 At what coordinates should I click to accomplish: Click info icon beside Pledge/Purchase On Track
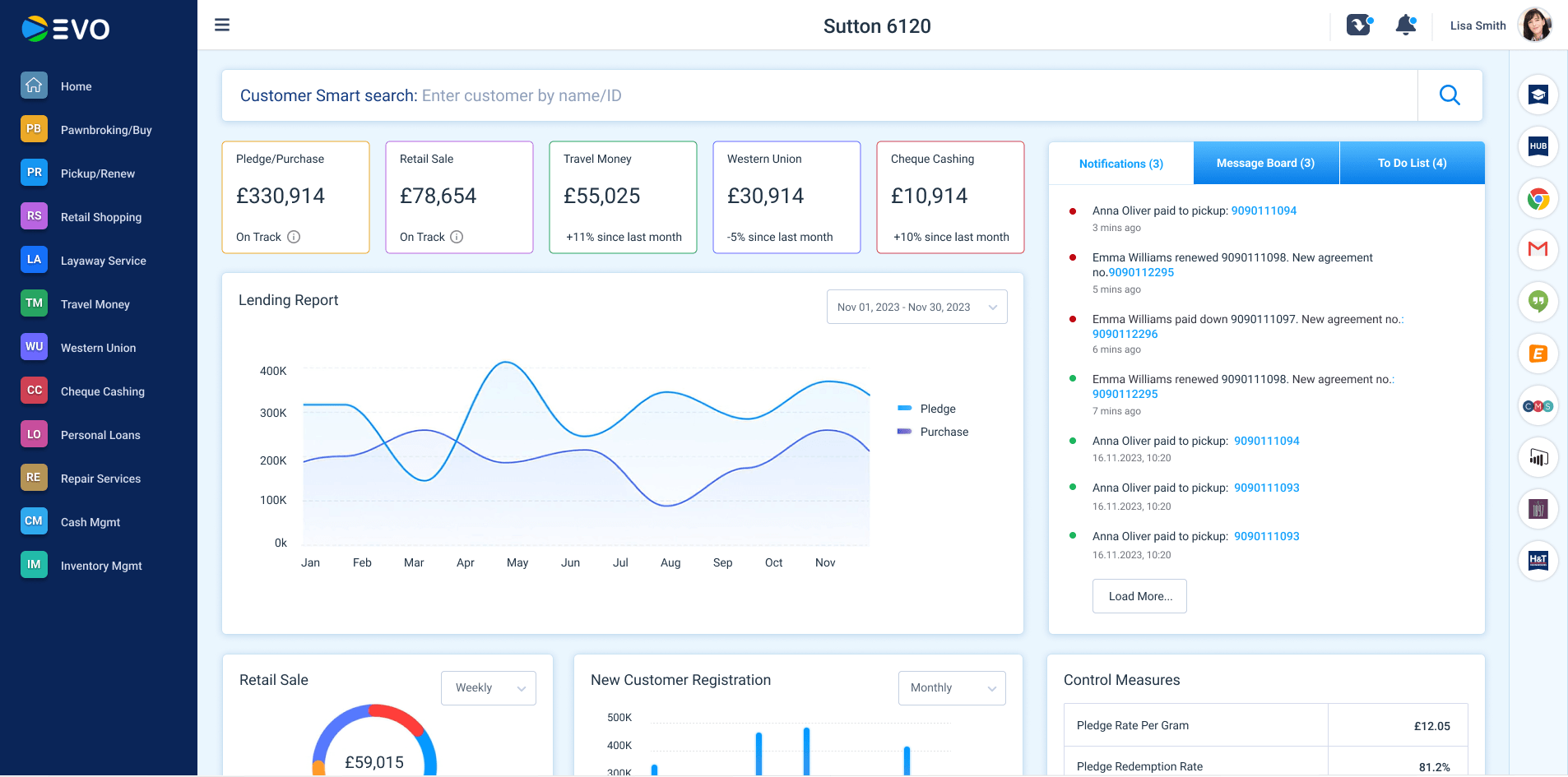pos(294,237)
